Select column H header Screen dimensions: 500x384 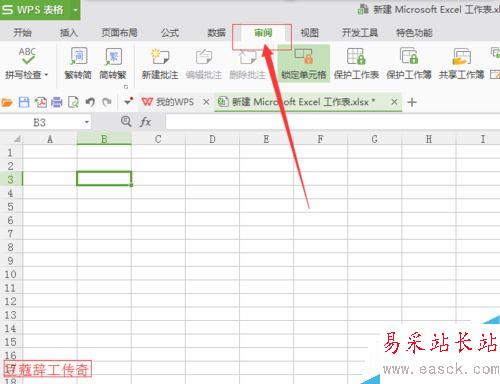pos(429,139)
